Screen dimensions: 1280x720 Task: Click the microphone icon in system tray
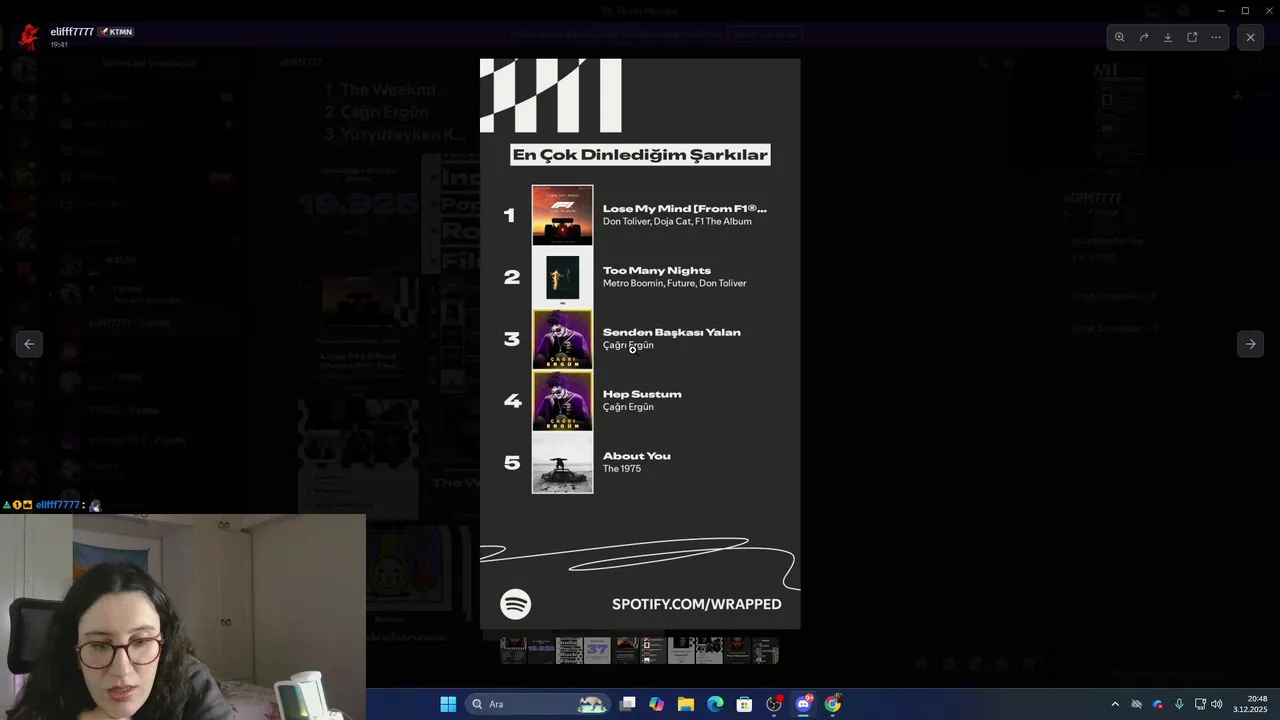(1179, 704)
